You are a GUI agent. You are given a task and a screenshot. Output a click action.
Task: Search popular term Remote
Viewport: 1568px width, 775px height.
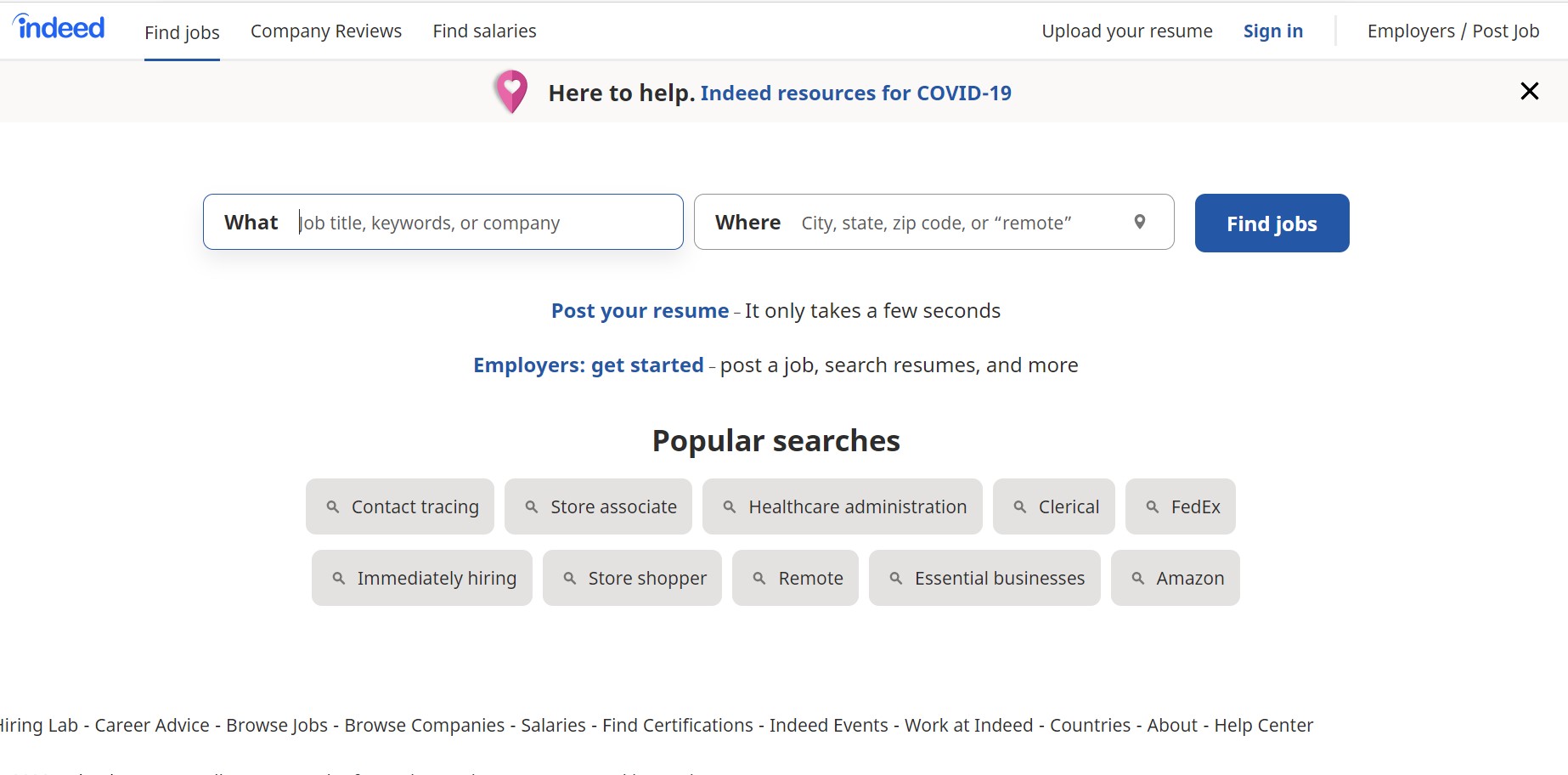click(x=795, y=578)
